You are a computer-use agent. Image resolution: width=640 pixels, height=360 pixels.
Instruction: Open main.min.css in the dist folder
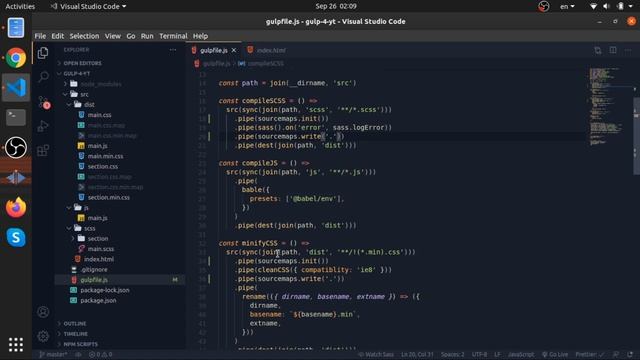[105, 156]
